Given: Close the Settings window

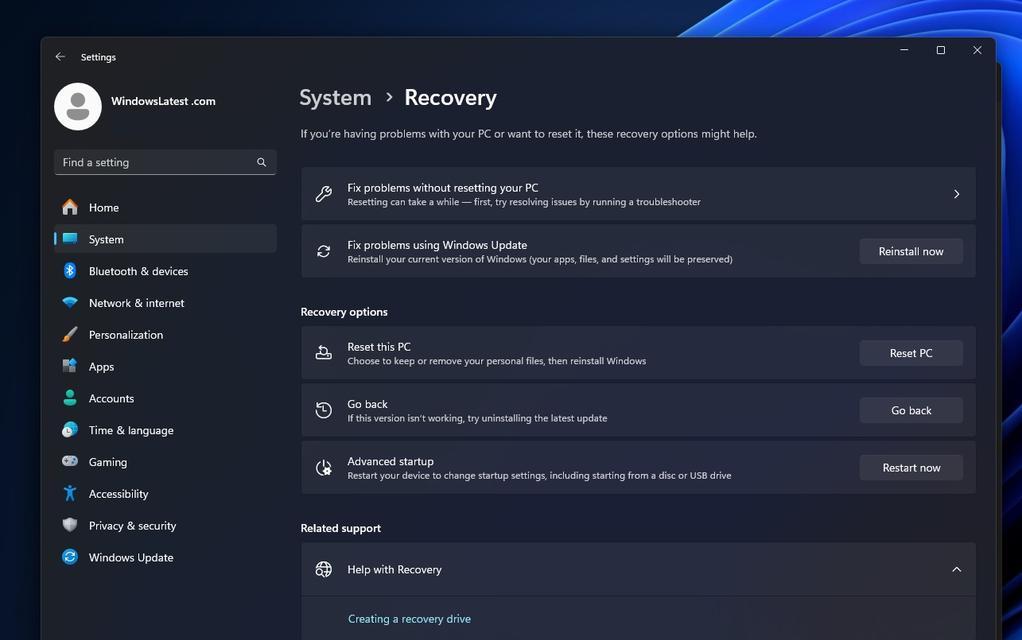Looking at the screenshot, I should click(977, 50).
